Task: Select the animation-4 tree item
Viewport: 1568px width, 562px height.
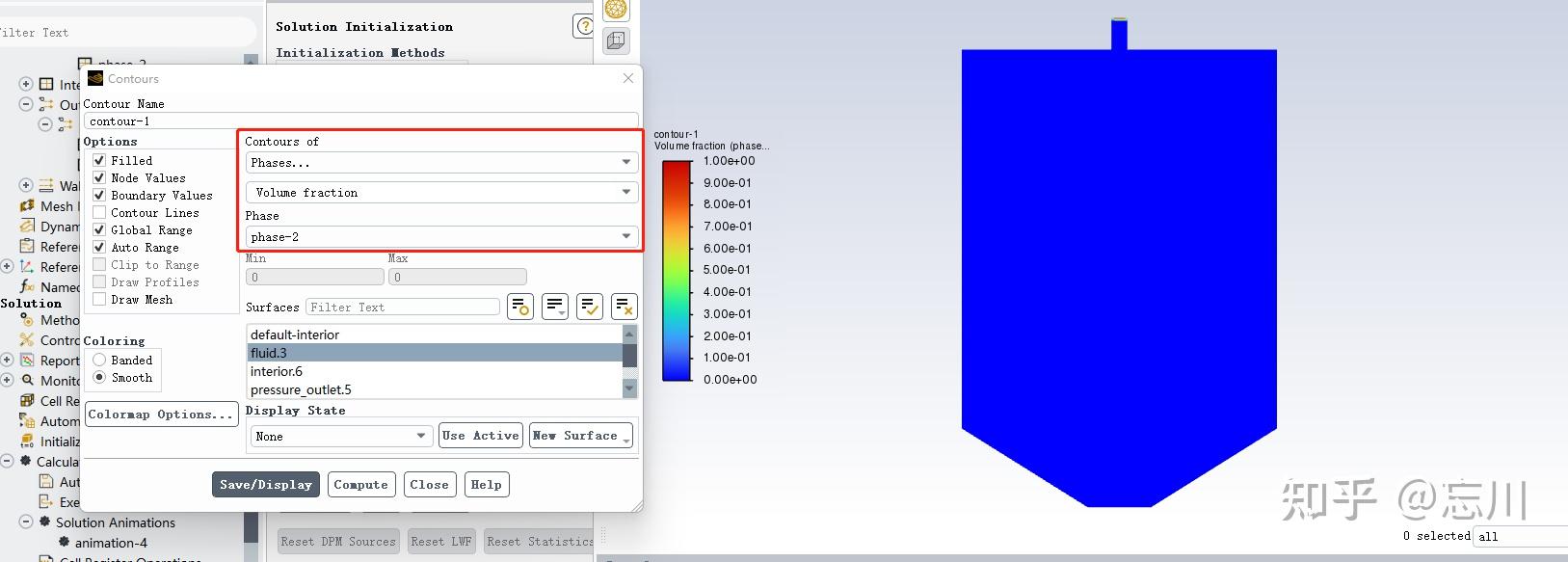Action: [111, 542]
